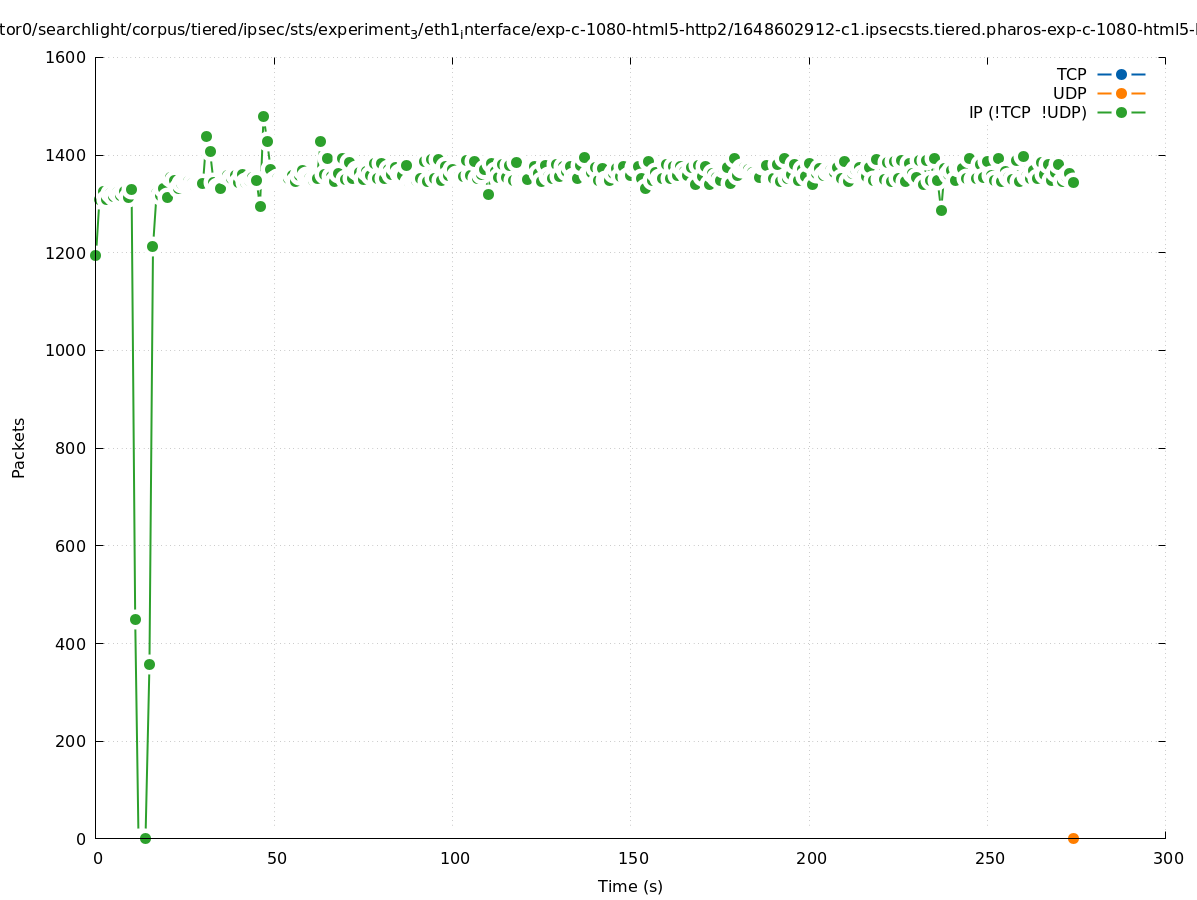
Task: Toggle the TCP legend label
Action: pos(1071,74)
